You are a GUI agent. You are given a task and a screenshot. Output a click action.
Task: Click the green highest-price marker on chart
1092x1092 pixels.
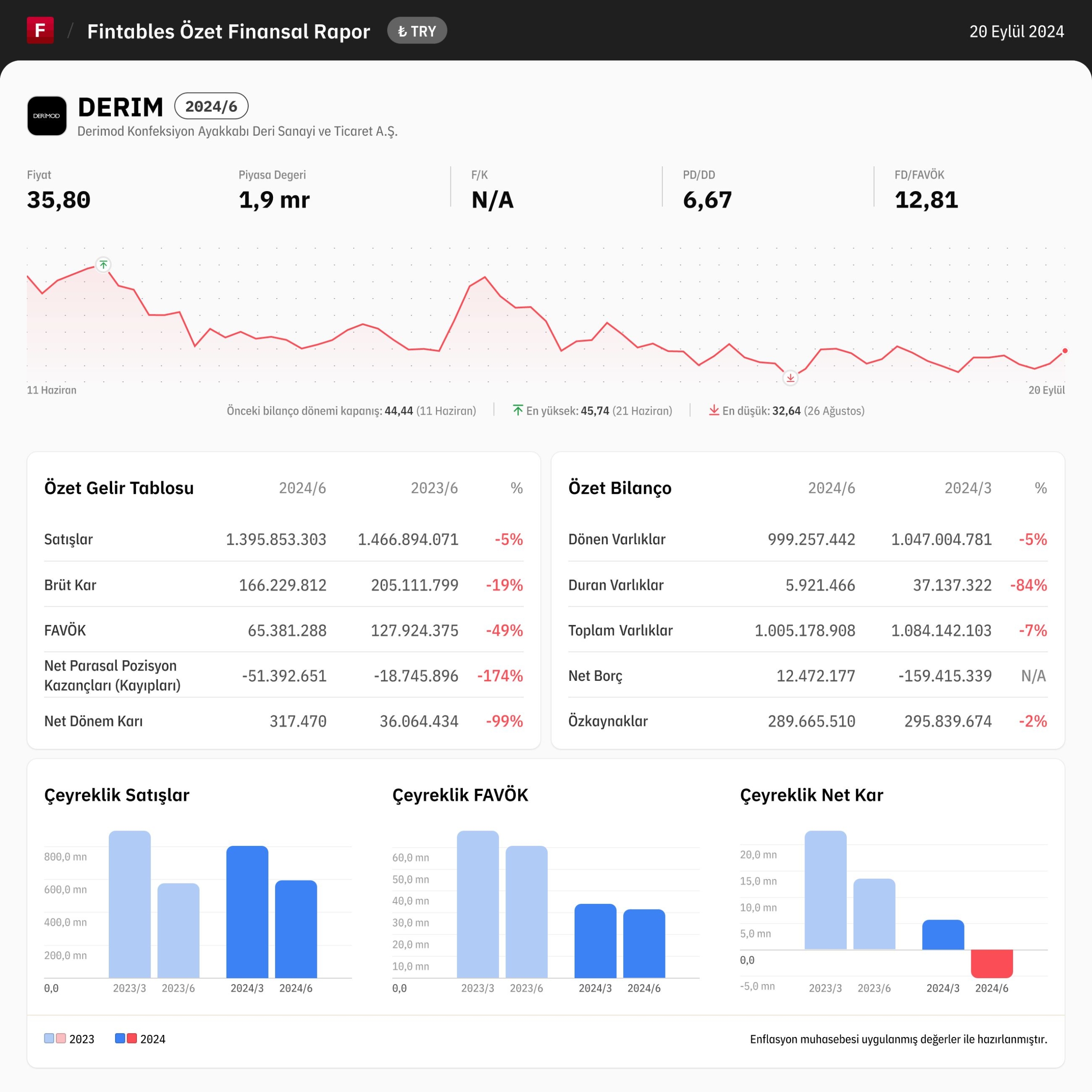pyautogui.click(x=103, y=264)
